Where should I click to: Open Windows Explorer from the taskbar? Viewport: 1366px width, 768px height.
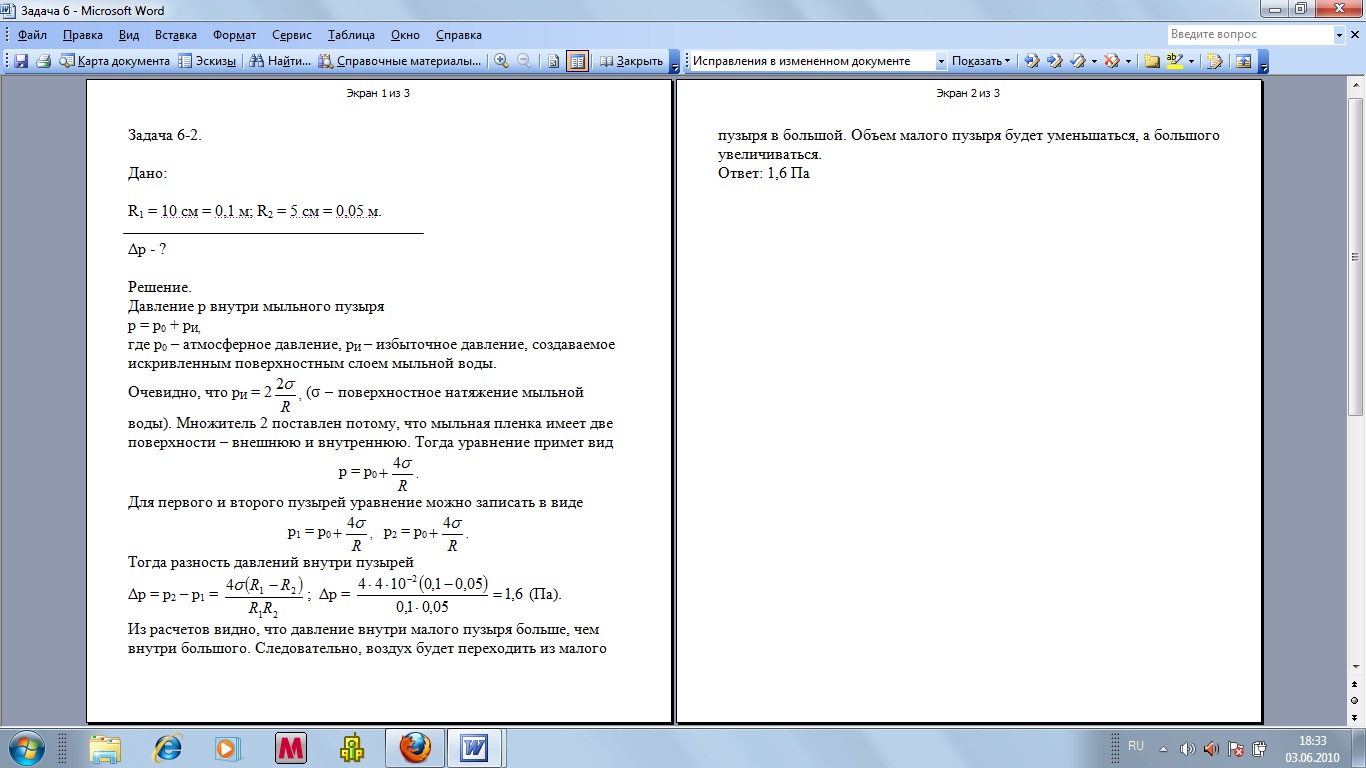pos(105,748)
